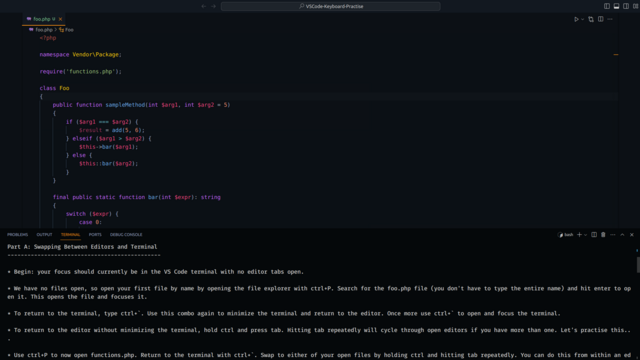
Task: Switch to the Ports panel tab
Action: (95, 235)
